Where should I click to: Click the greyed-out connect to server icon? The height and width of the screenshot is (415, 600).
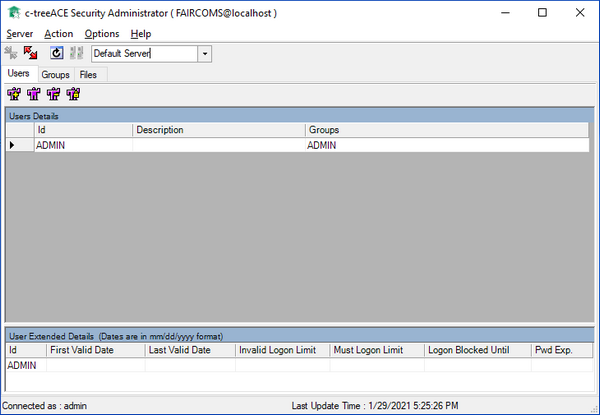point(11,53)
